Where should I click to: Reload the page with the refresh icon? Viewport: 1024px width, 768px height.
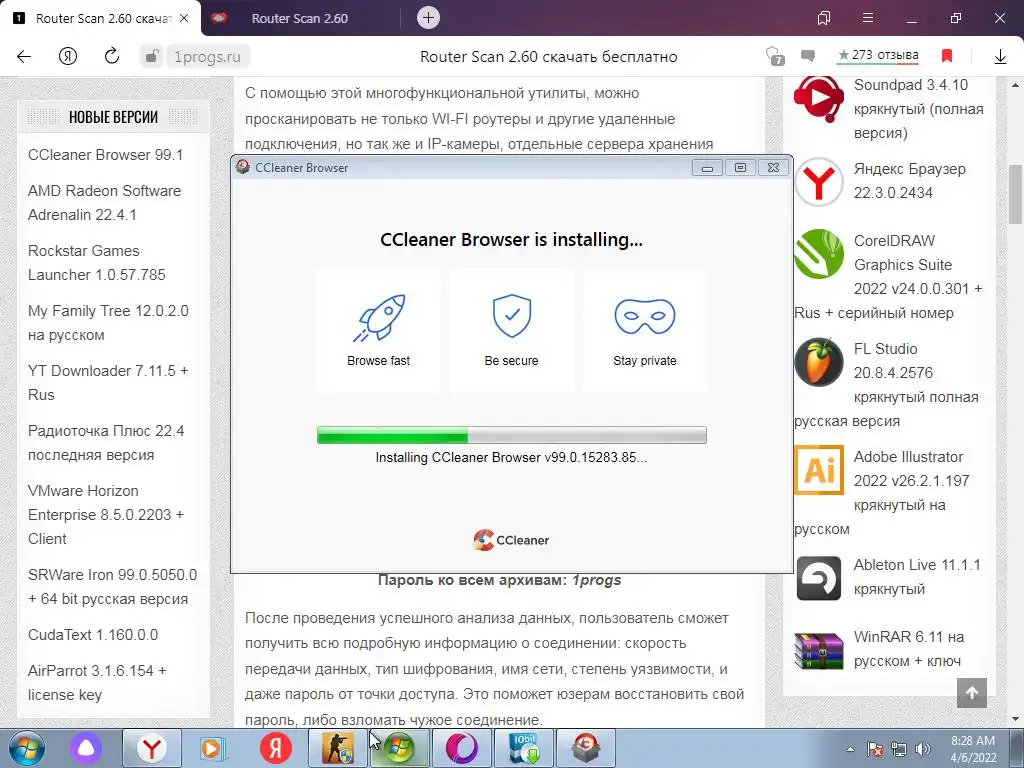coord(112,56)
